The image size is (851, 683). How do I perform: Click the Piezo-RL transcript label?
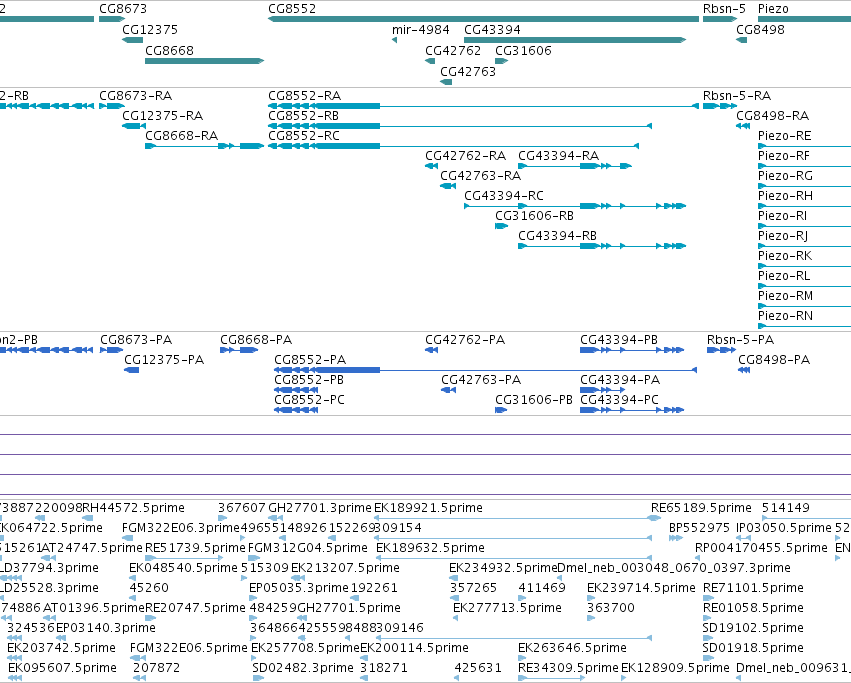[x=784, y=276]
